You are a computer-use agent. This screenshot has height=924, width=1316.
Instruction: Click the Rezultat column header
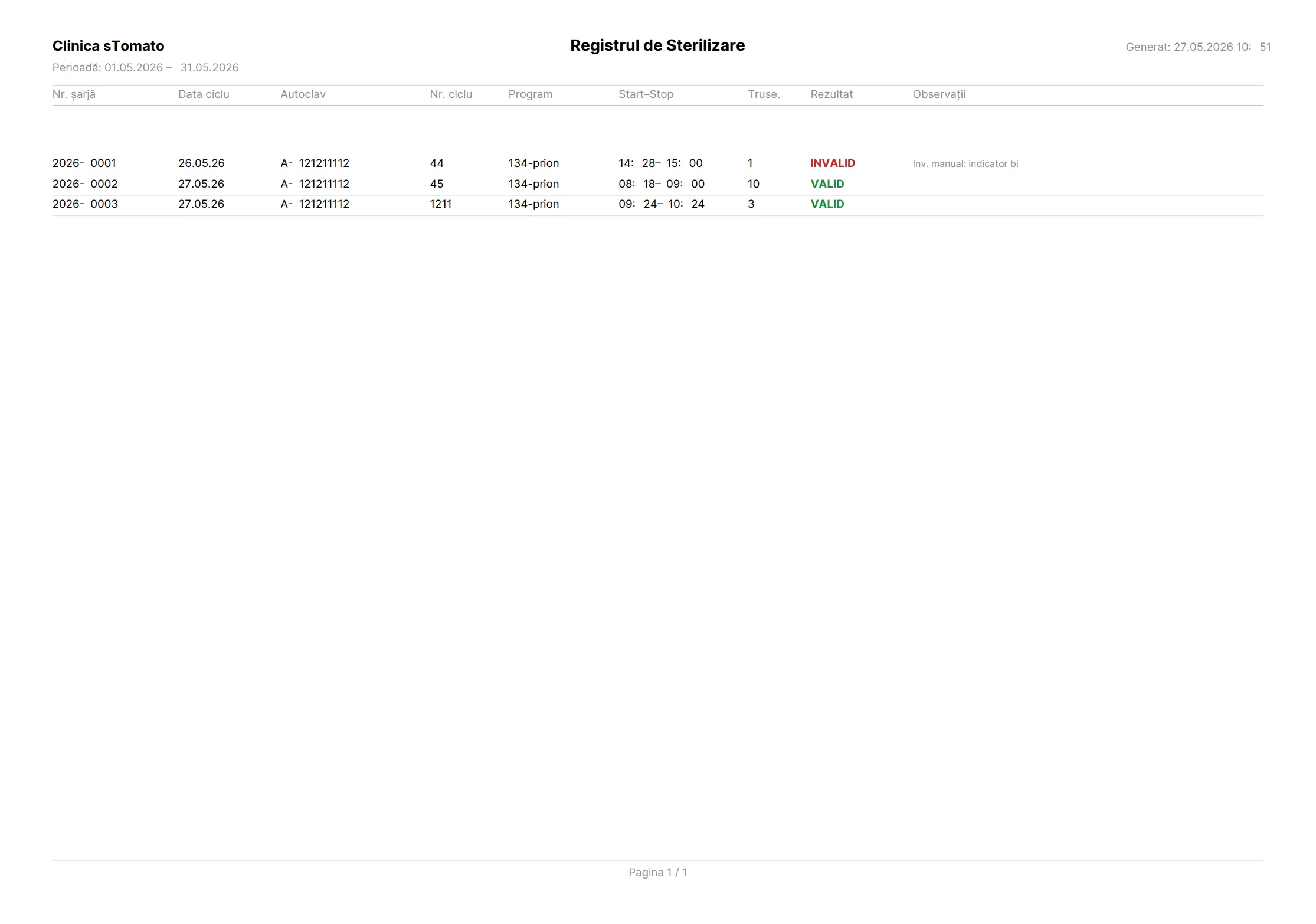831,94
